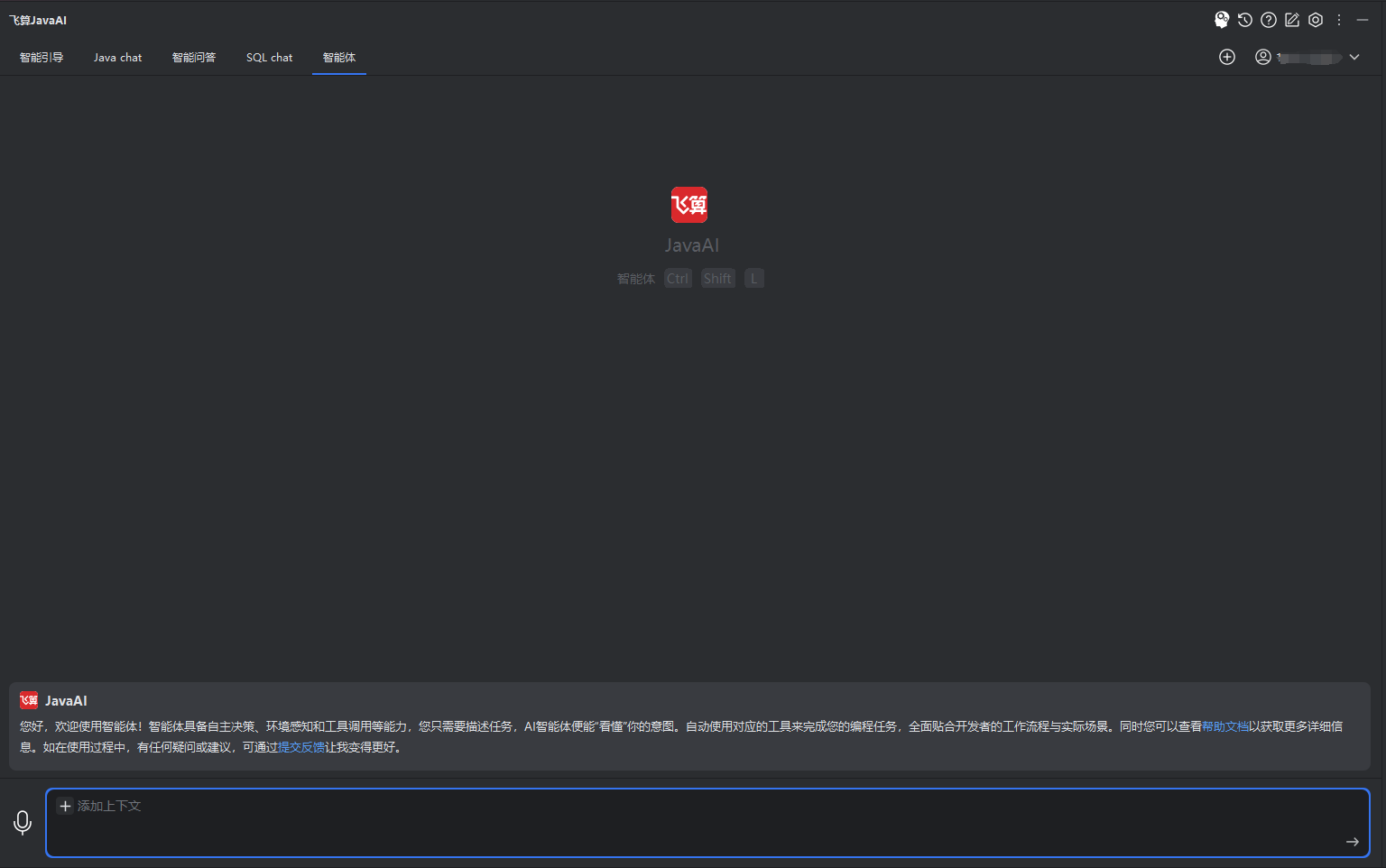Click the microphone voice input icon

pyautogui.click(x=23, y=822)
